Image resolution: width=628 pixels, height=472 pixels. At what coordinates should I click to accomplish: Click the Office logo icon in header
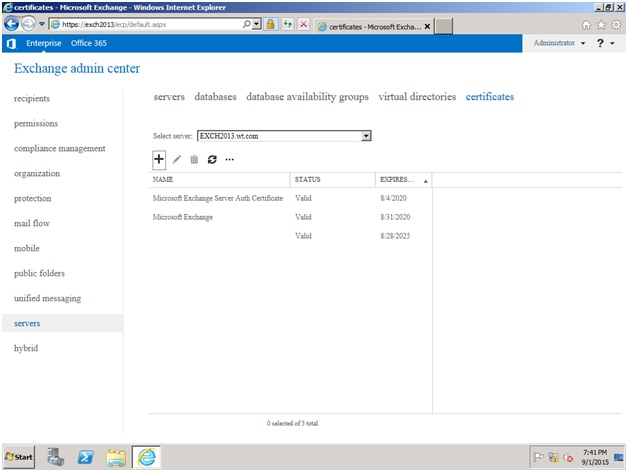[12, 43]
